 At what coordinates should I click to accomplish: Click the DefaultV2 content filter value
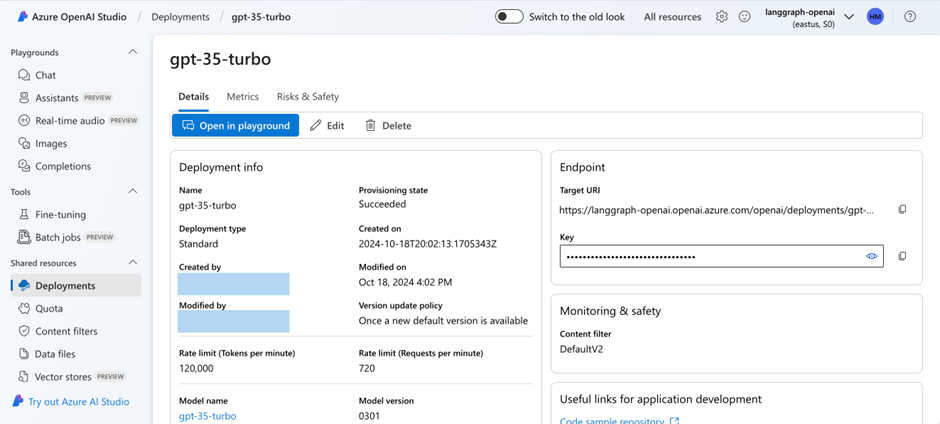tap(582, 349)
